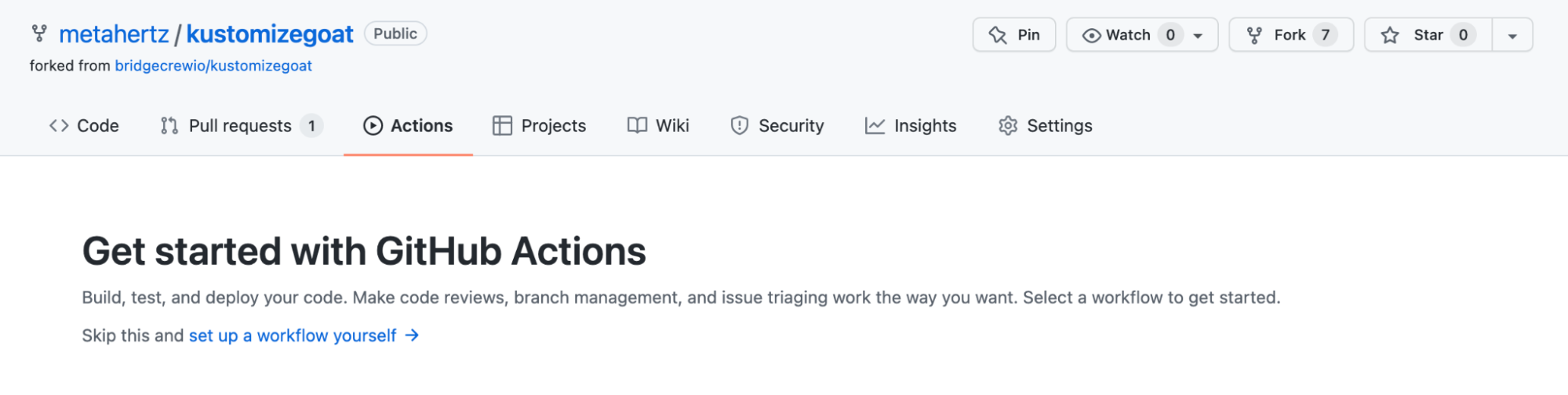This screenshot has height=395, width=1568.
Task: Click the fork icon in Fork button
Action: click(1254, 35)
